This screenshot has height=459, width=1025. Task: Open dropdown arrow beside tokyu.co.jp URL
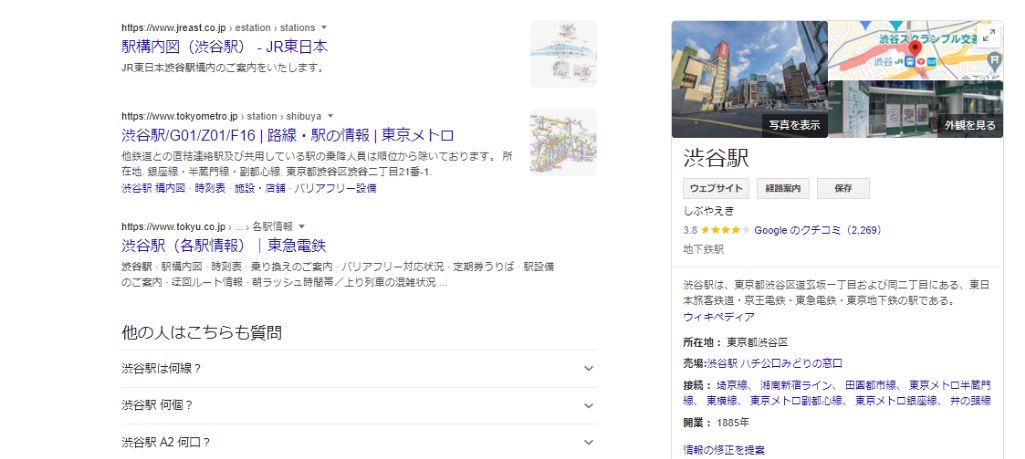click(302, 226)
